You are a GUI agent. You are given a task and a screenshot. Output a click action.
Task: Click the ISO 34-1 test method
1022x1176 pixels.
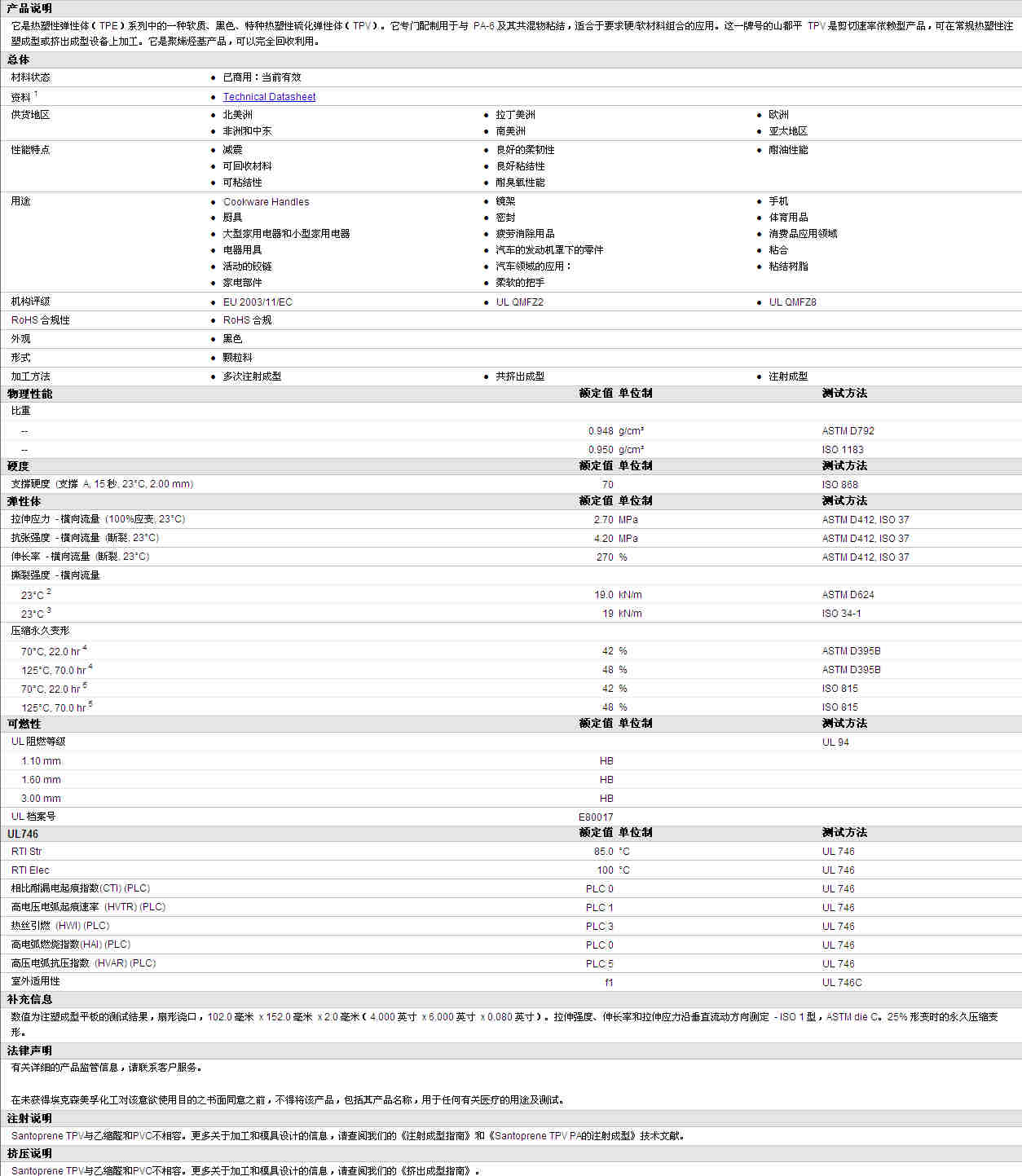842,614
